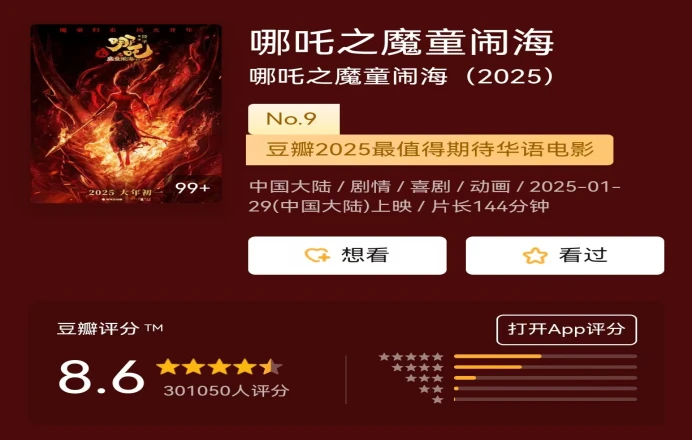
Task: Click the 301050人评分 count text
Action: click(x=226, y=391)
